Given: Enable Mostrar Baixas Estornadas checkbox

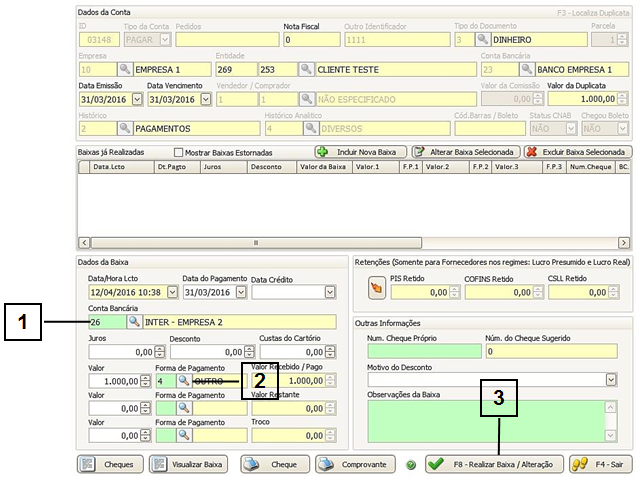Looking at the screenshot, I should [180, 152].
